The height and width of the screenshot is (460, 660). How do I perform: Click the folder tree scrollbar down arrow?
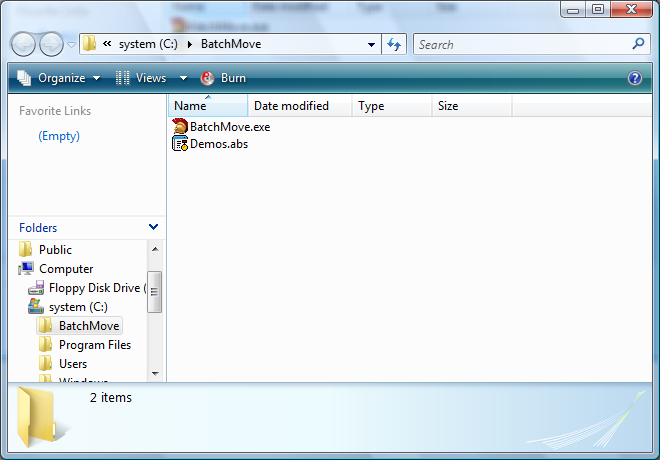[x=155, y=373]
